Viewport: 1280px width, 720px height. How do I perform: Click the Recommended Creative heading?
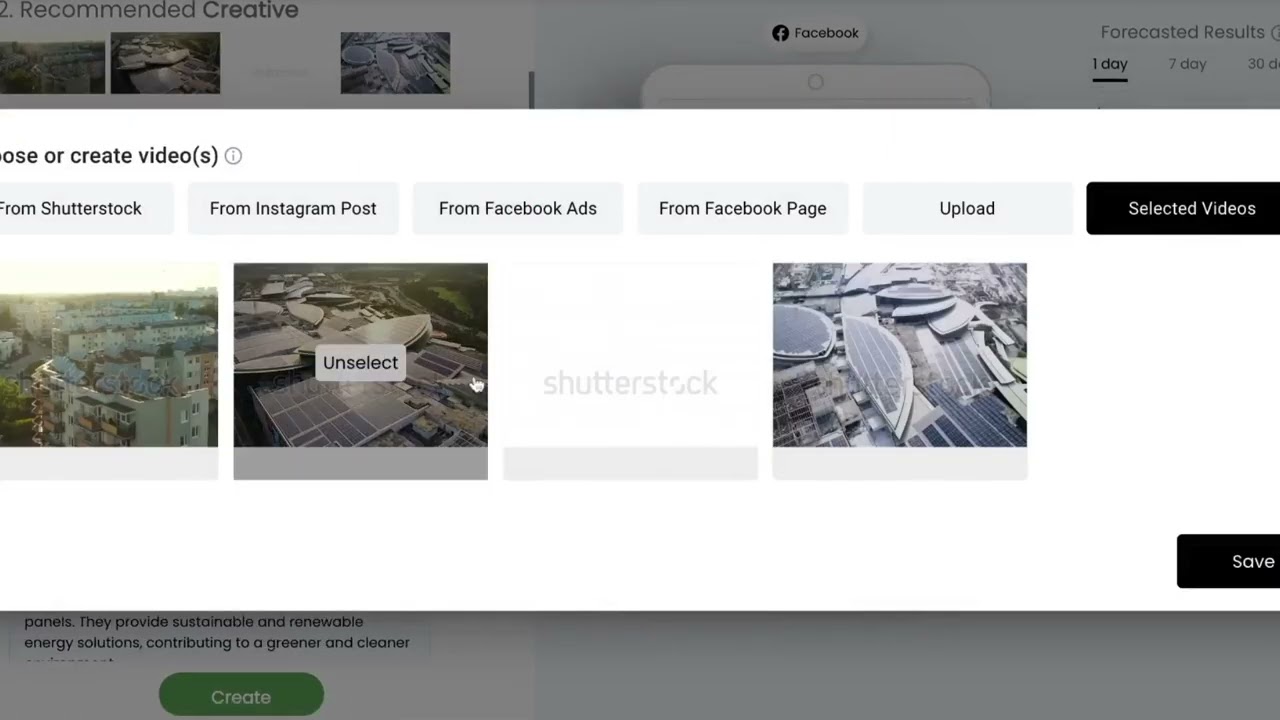[x=150, y=11]
